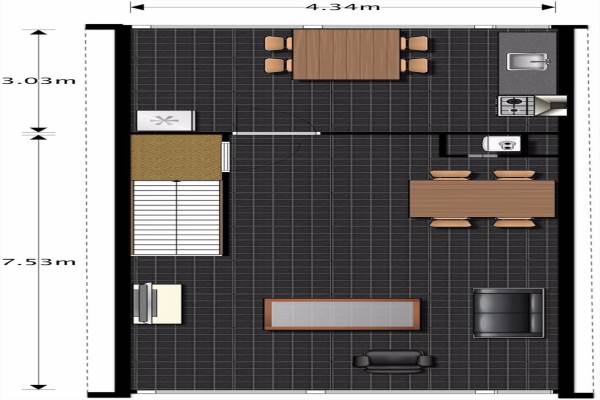Click the grey coffee table in center
Viewport: 600px width, 400px height.
(340, 314)
